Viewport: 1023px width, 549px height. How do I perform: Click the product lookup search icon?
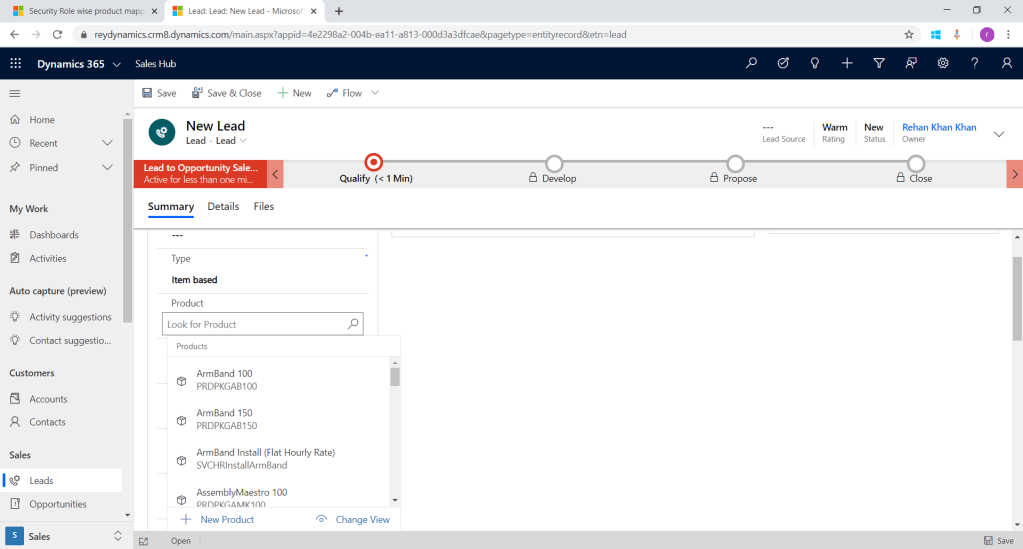[352, 324]
